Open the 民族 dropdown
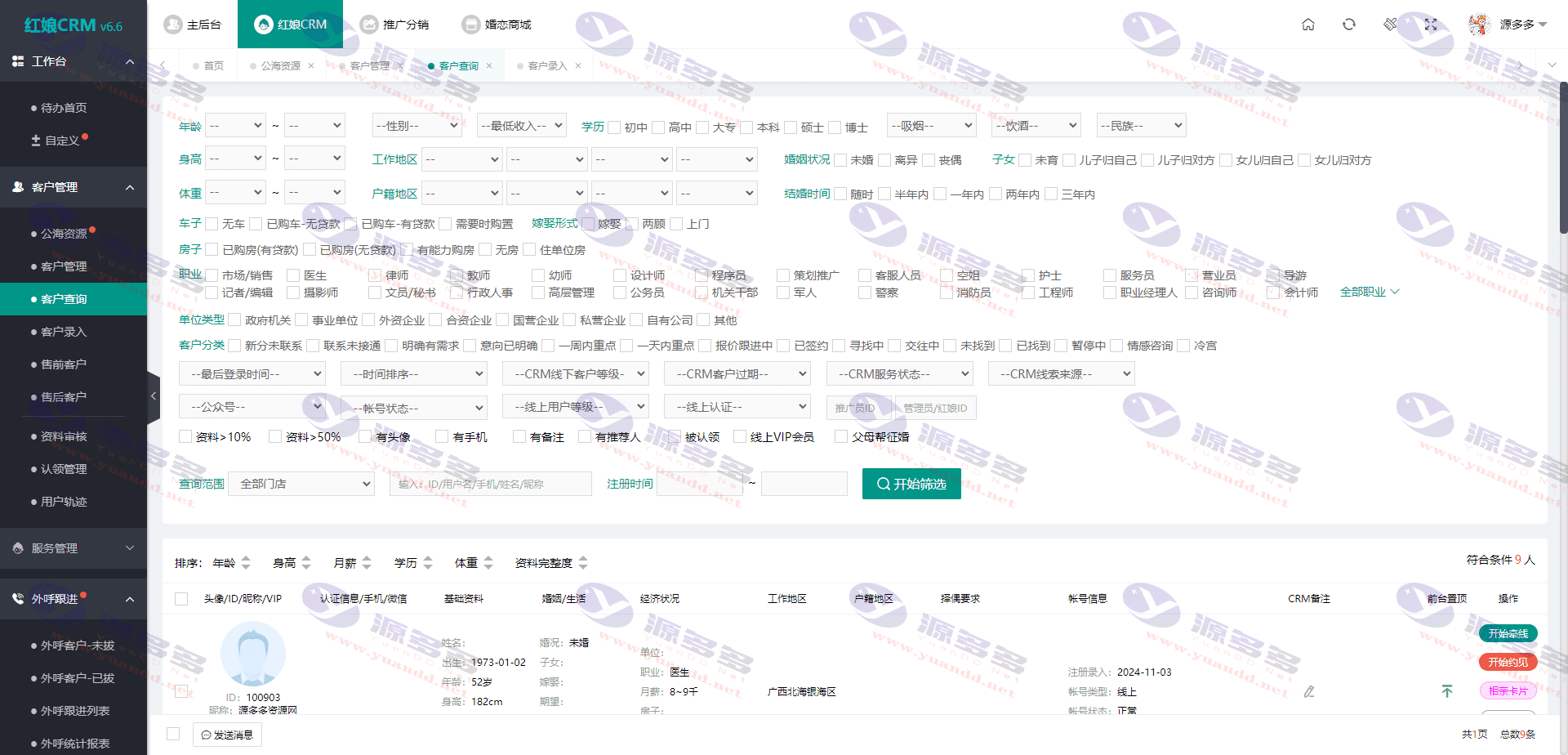 [1141, 126]
